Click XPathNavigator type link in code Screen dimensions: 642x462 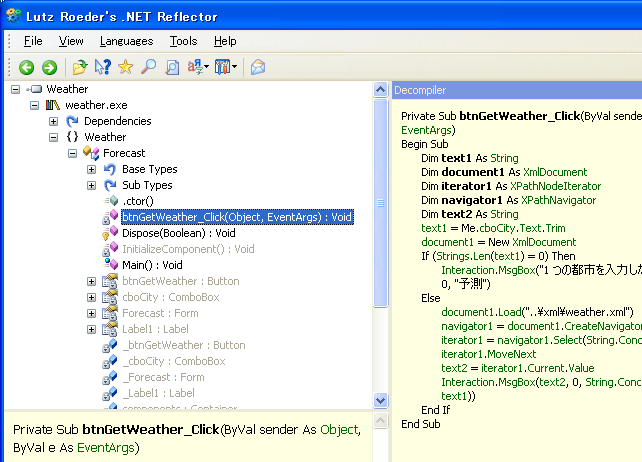[x=558, y=200]
